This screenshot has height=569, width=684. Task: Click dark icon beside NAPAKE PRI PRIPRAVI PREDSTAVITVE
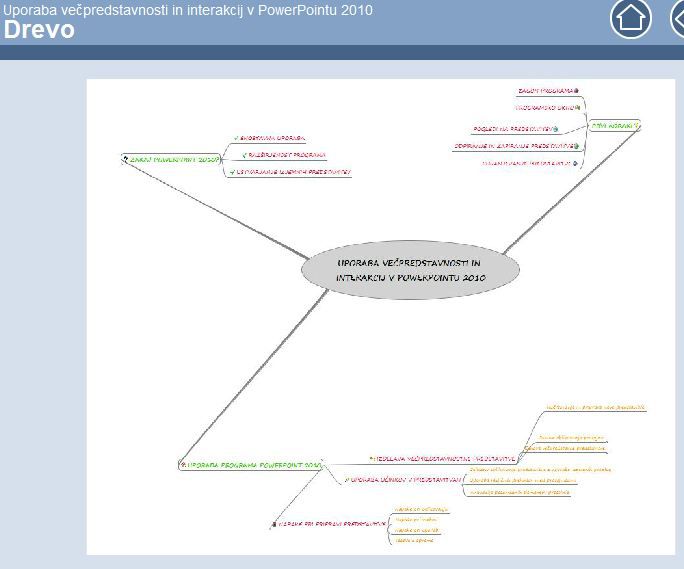[x=274, y=524]
